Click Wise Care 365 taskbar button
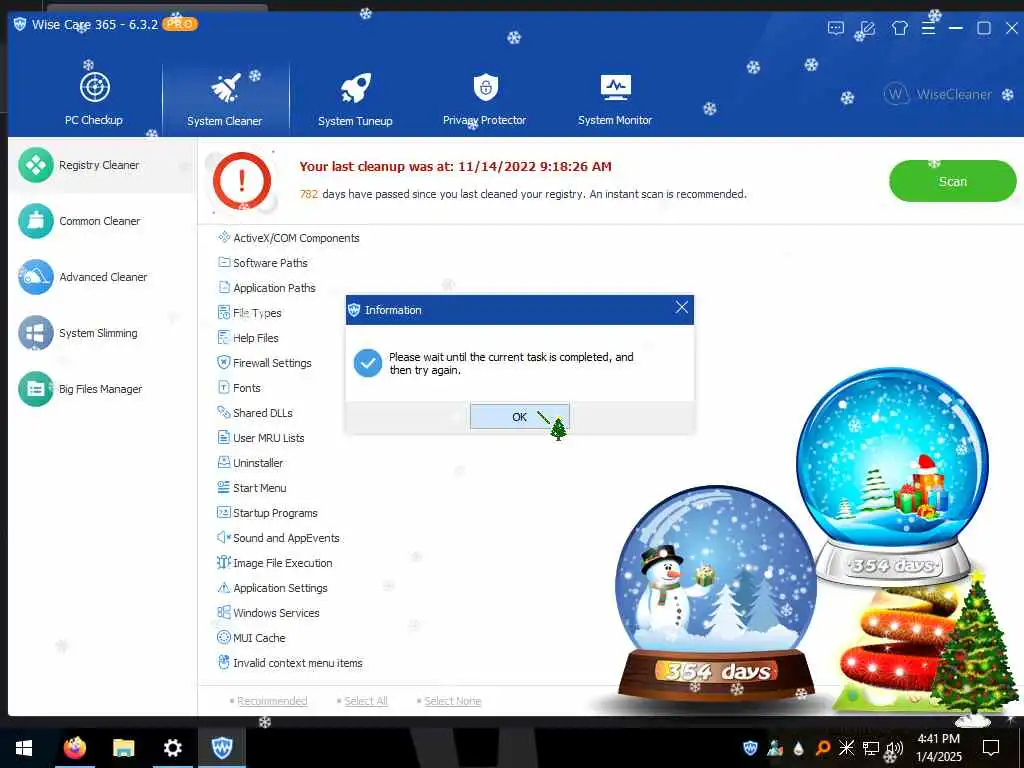The height and width of the screenshot is (768, 1024). (222, 748)
